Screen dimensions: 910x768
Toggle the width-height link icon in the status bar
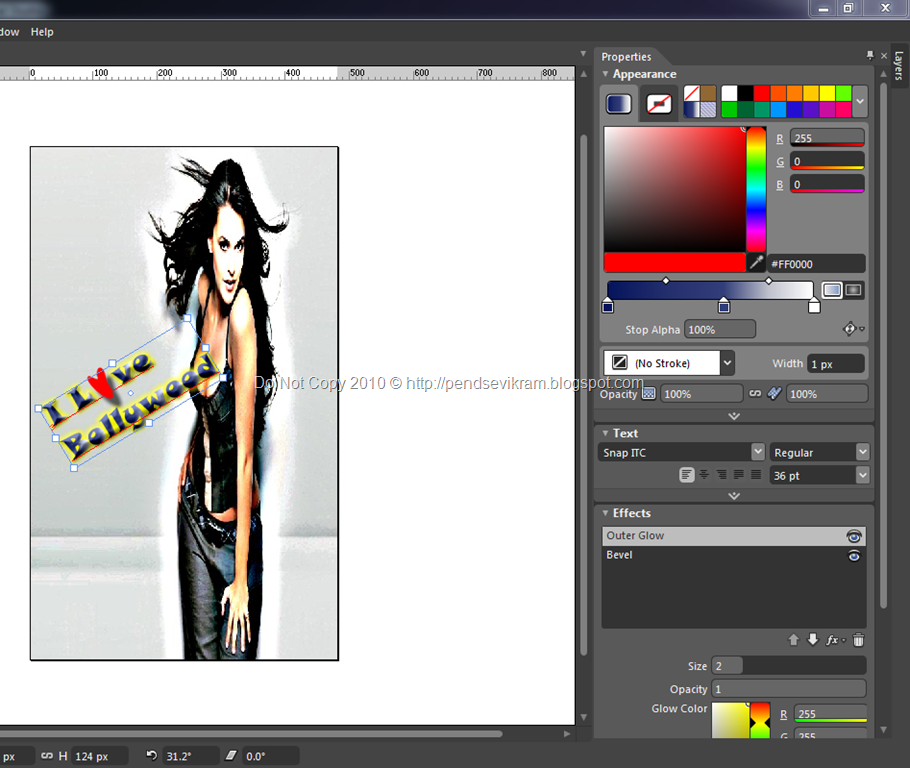[x=47, y=755]
